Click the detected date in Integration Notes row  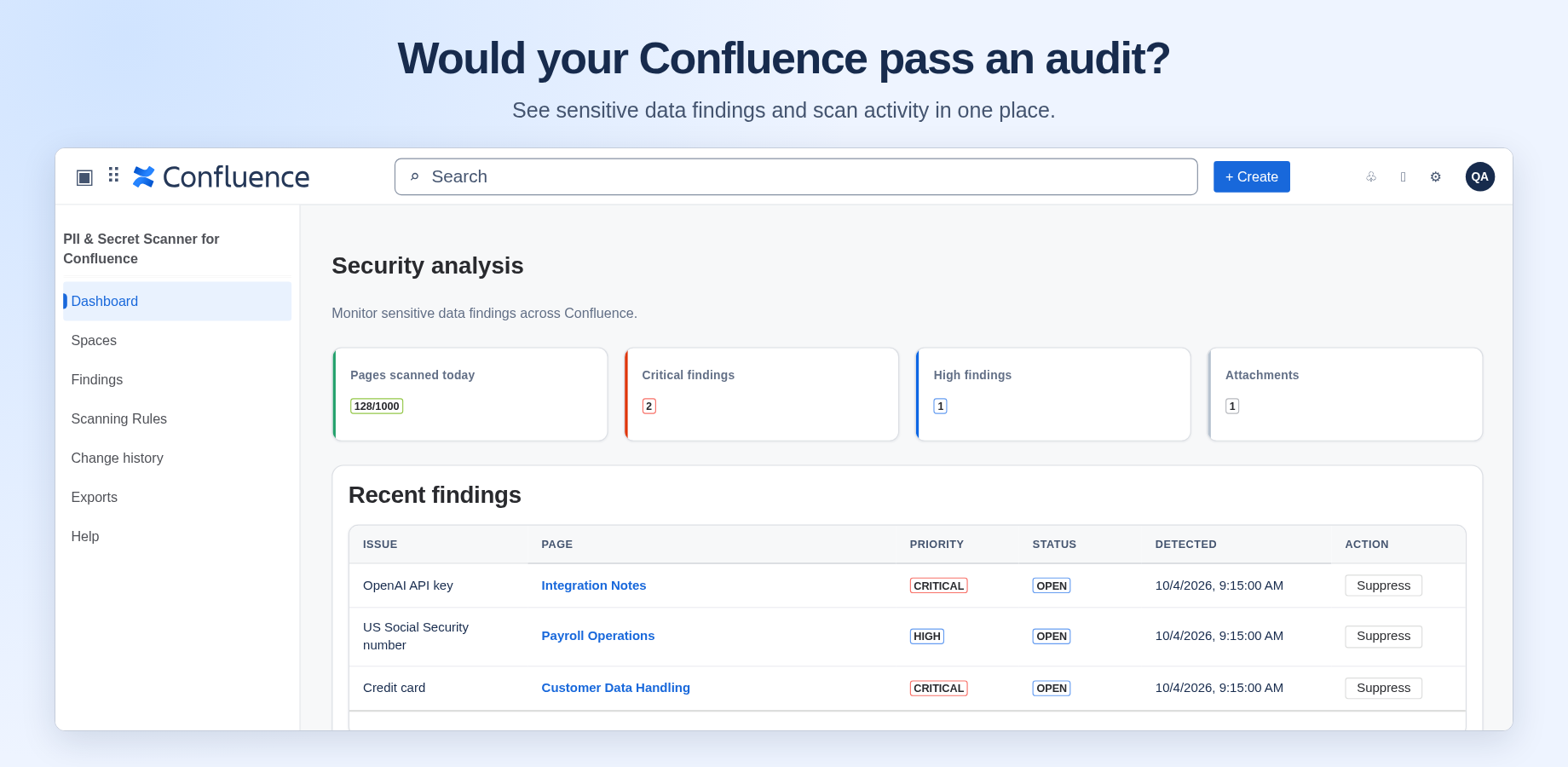click(x=1219, y=585)
